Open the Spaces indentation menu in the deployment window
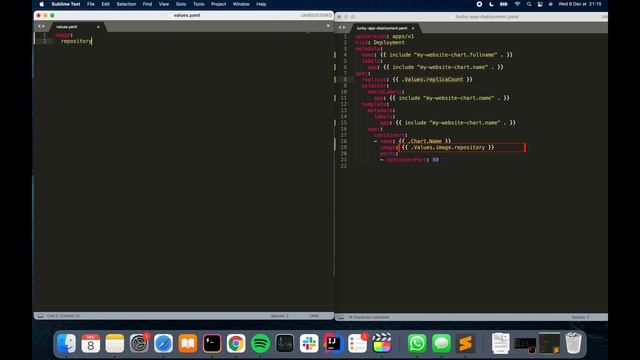640x360 pixels. pos(580,317)
